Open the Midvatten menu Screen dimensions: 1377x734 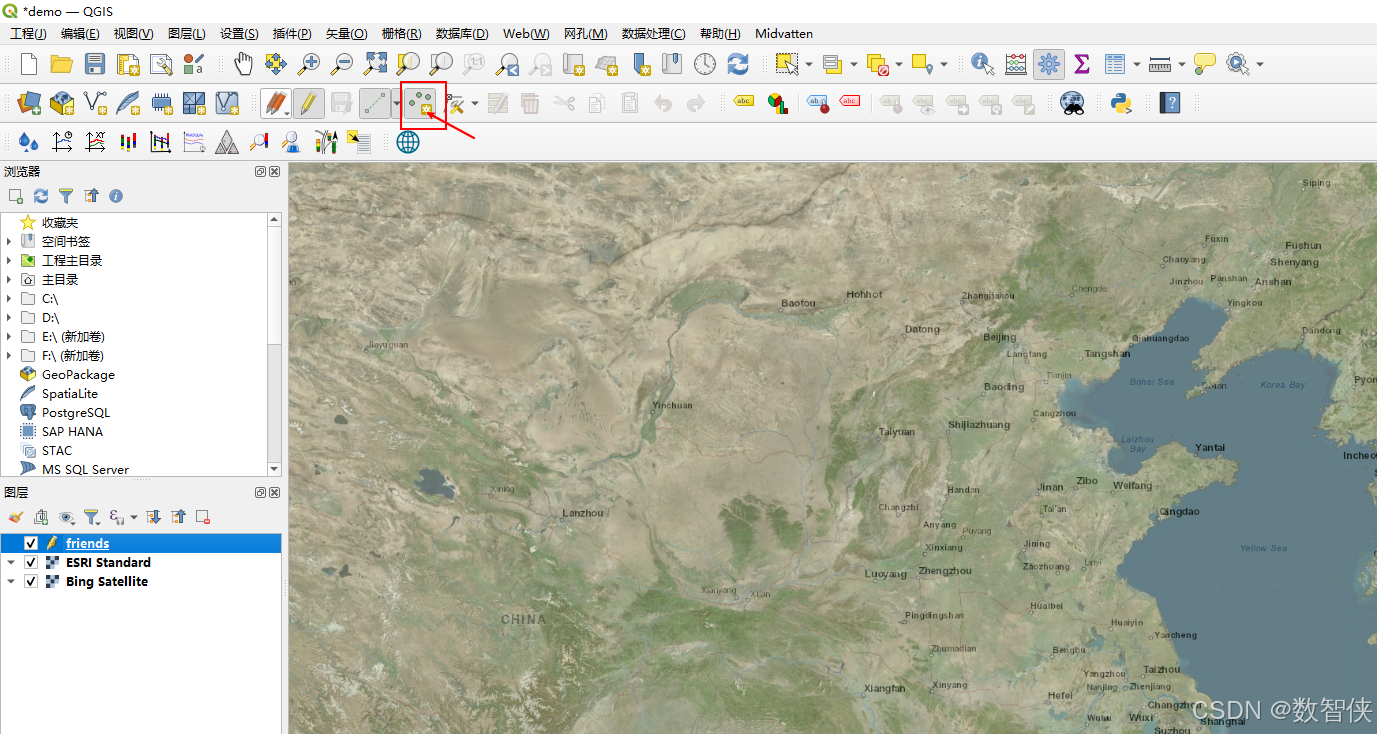coord(784,34)
